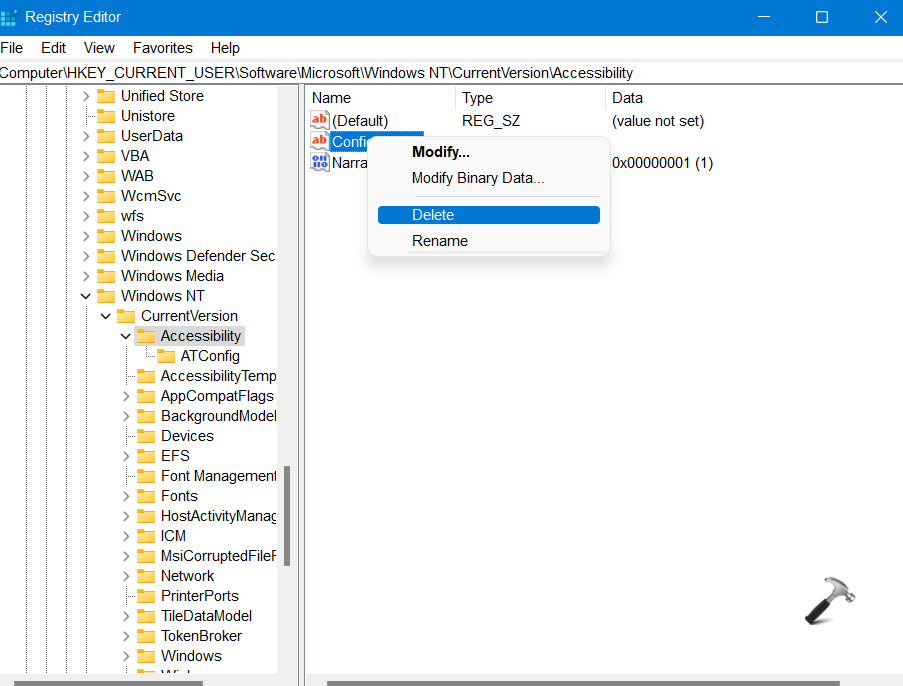903x686 pixels.
Task: Collapse the Windows NT tree node
Action: pyautogui.click(x=86, y=296)
